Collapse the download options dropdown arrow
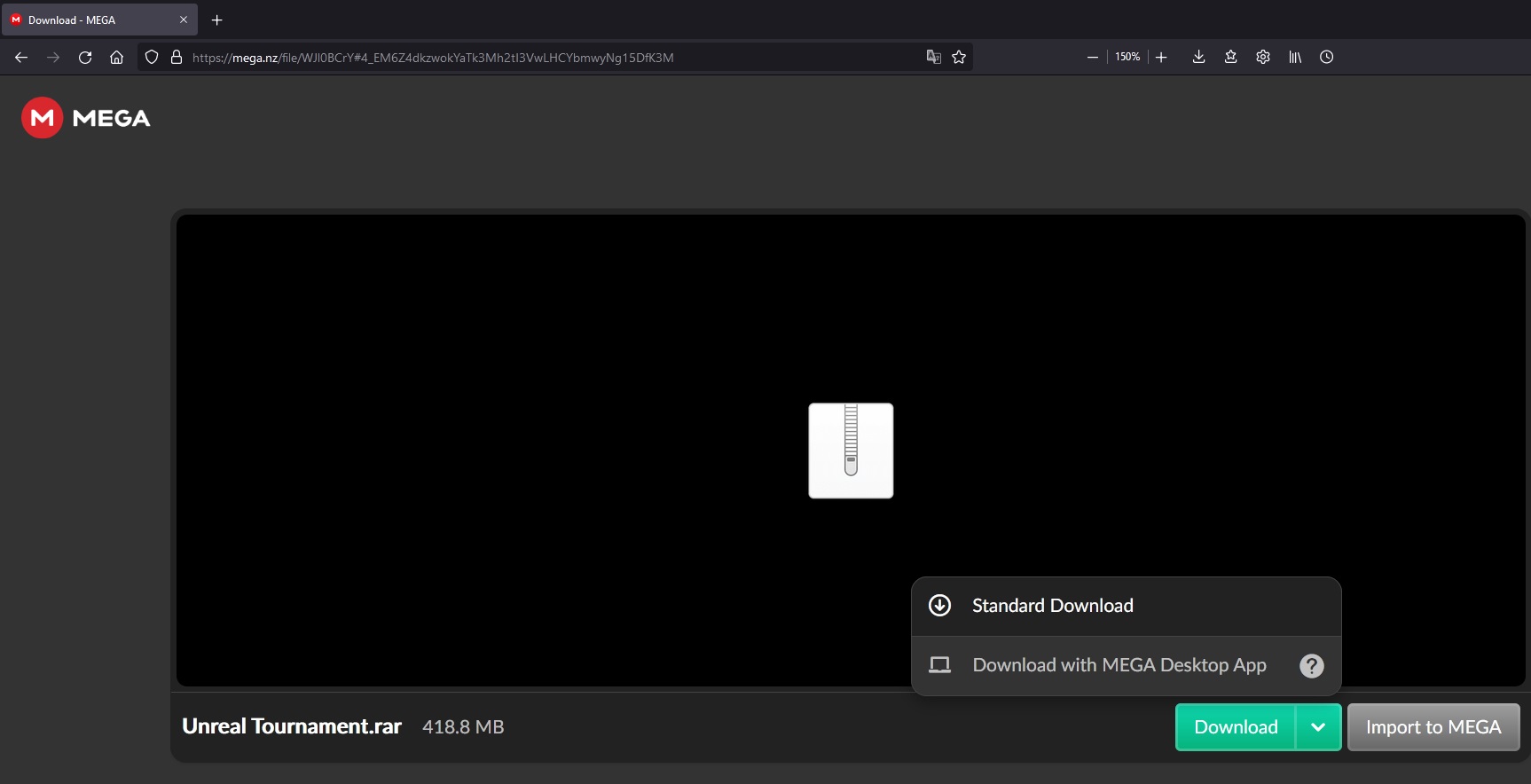The width and height of the screenshot is (1531, 784). click(x=1319, y=727)
